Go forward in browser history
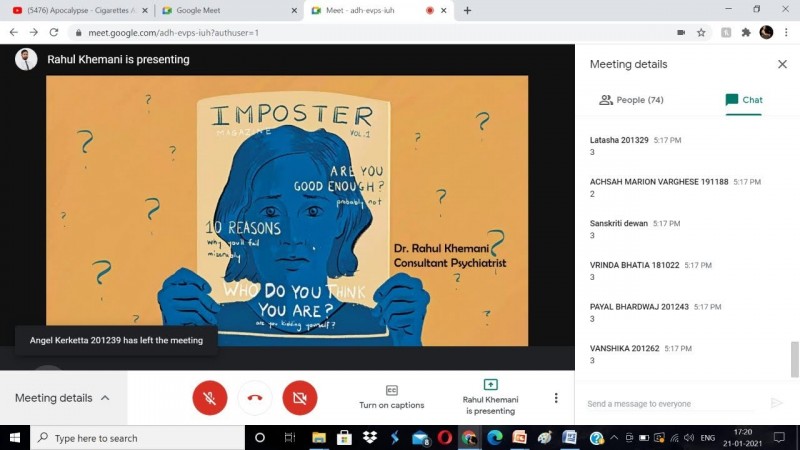The width and height of the screenshot is (800, 450). pos(34,33)
